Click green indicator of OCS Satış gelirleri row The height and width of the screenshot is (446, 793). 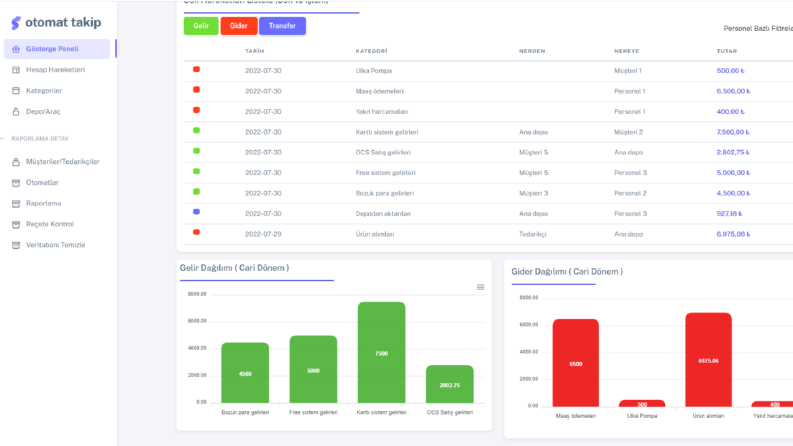click(196, 151)
